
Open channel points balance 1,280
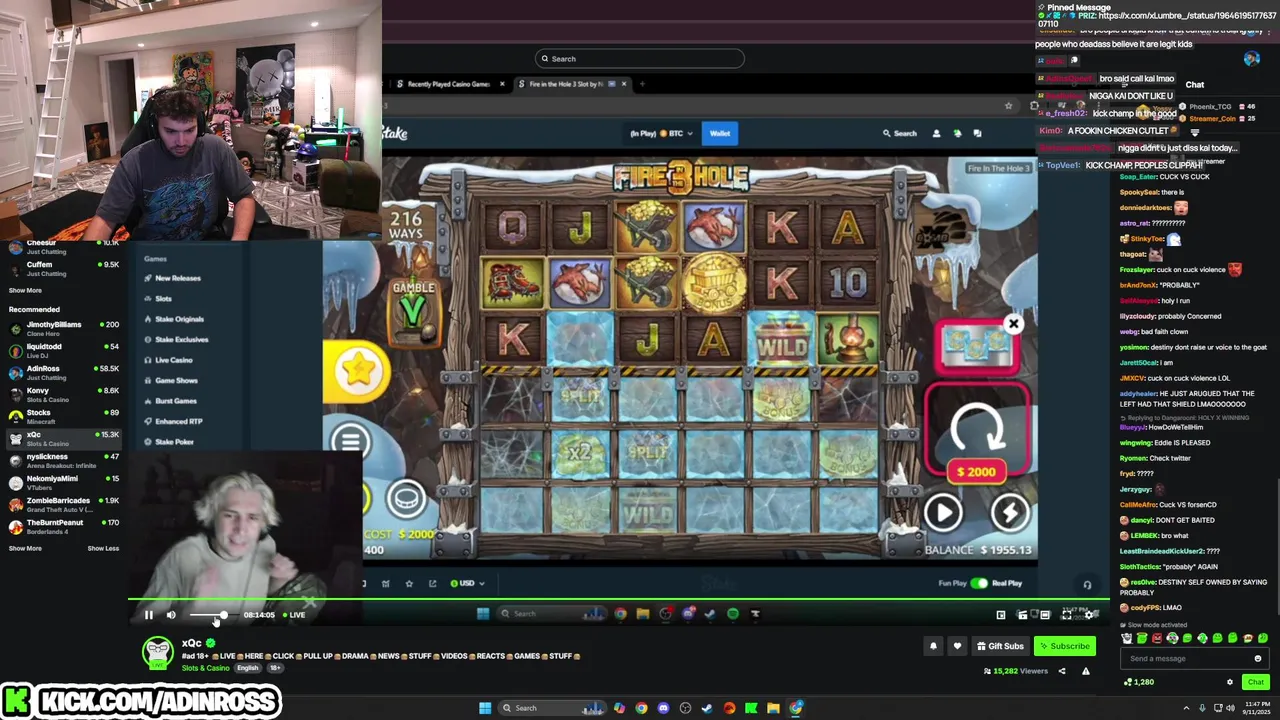click(x=1139, y=682)
